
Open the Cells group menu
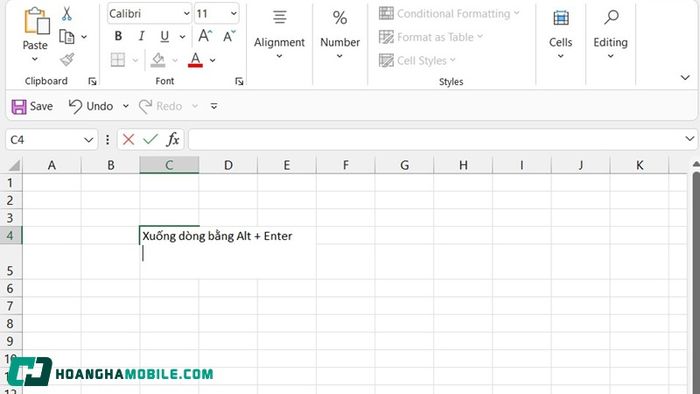tap(561, 34)
